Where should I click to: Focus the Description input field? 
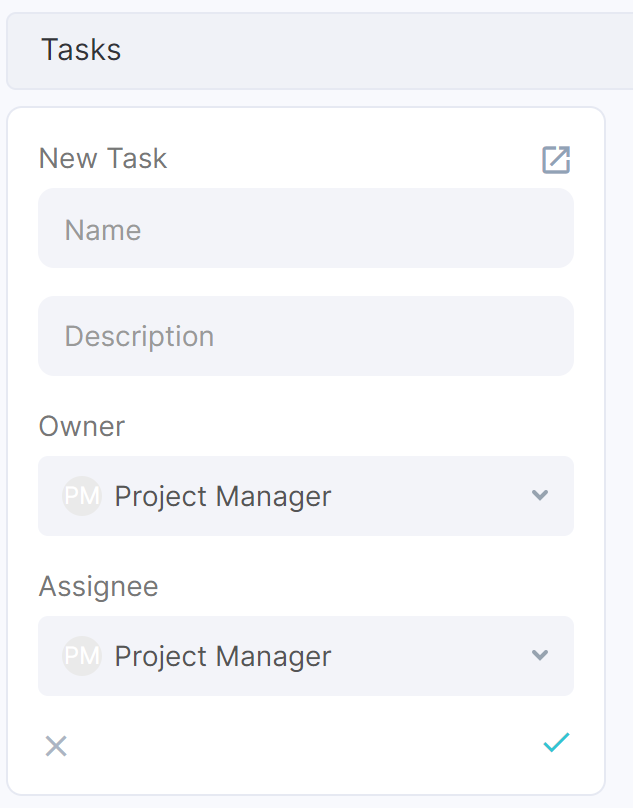click(306, 336)
